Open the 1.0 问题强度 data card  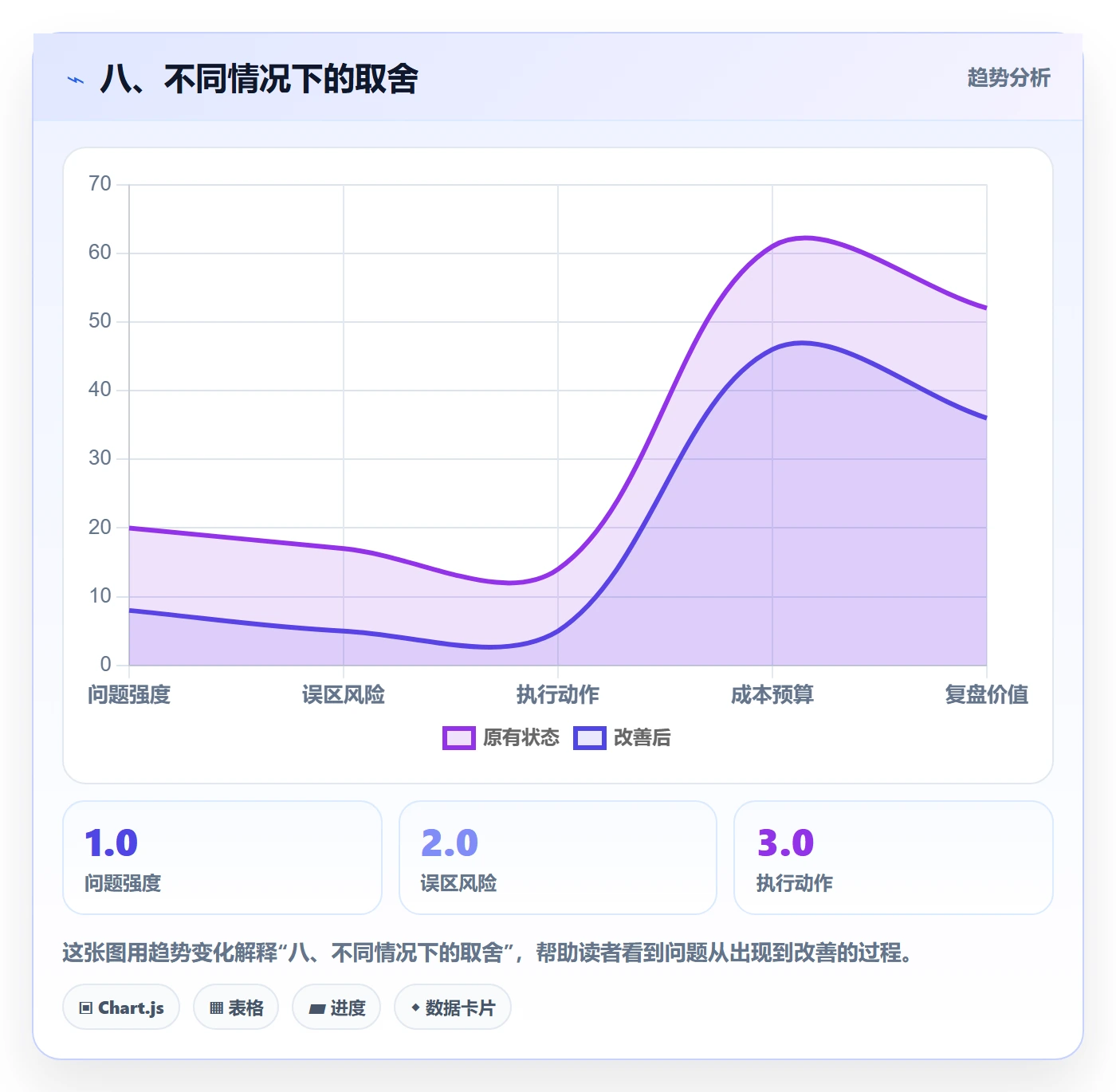pos(222,858)
